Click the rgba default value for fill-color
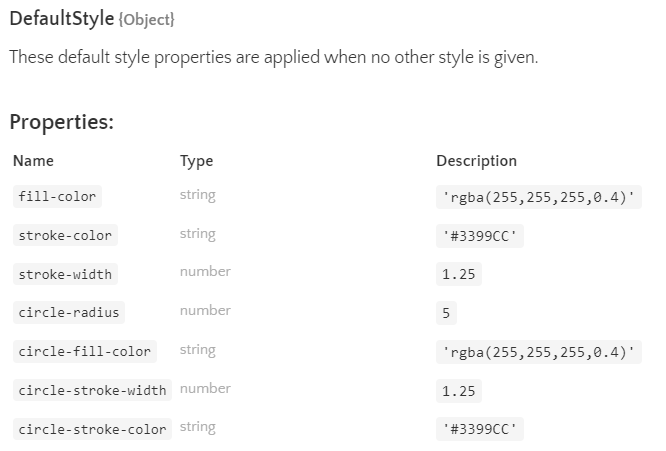Image resolution: width=666 pixels, height=451 pixels. click(x=539, y=197)
